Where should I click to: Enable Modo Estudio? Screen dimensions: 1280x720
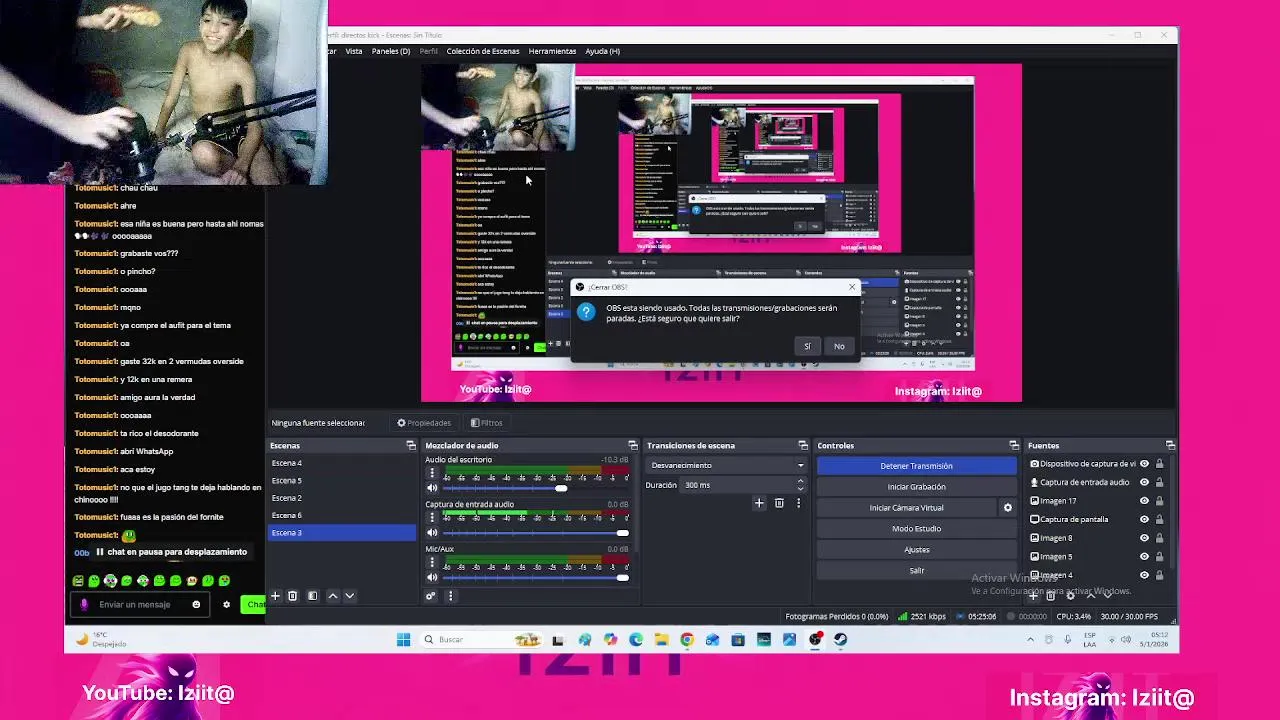pyautogui.click(x=916, y=529)
